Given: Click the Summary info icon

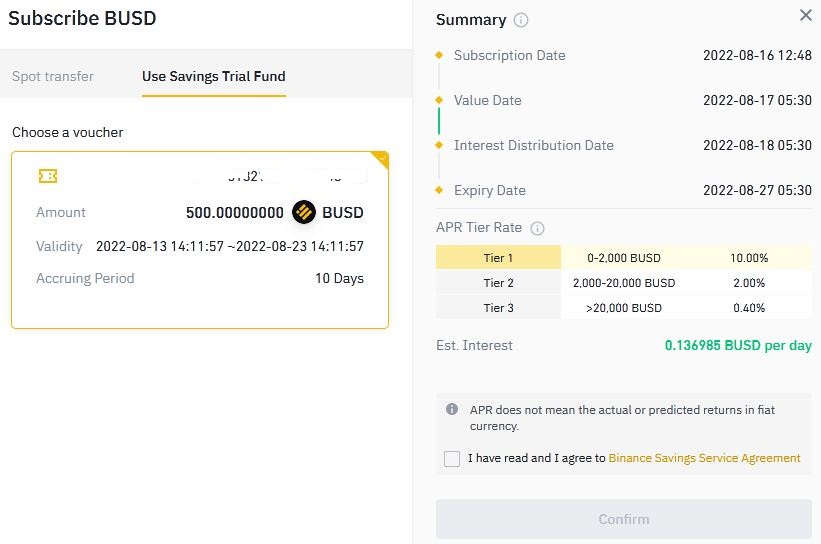Looking at the screenshot, I should (x=520, y=20).
